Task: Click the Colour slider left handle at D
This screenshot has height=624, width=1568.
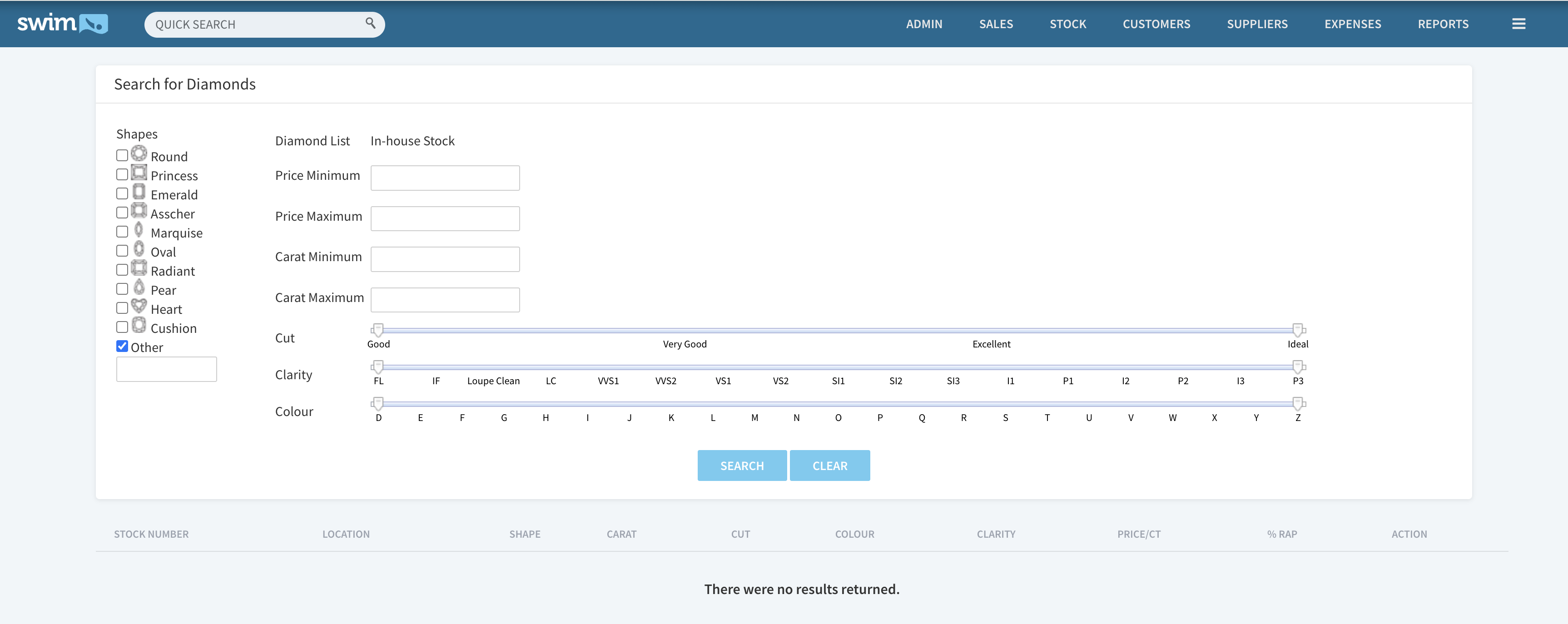Action: [x=378, y=404]
